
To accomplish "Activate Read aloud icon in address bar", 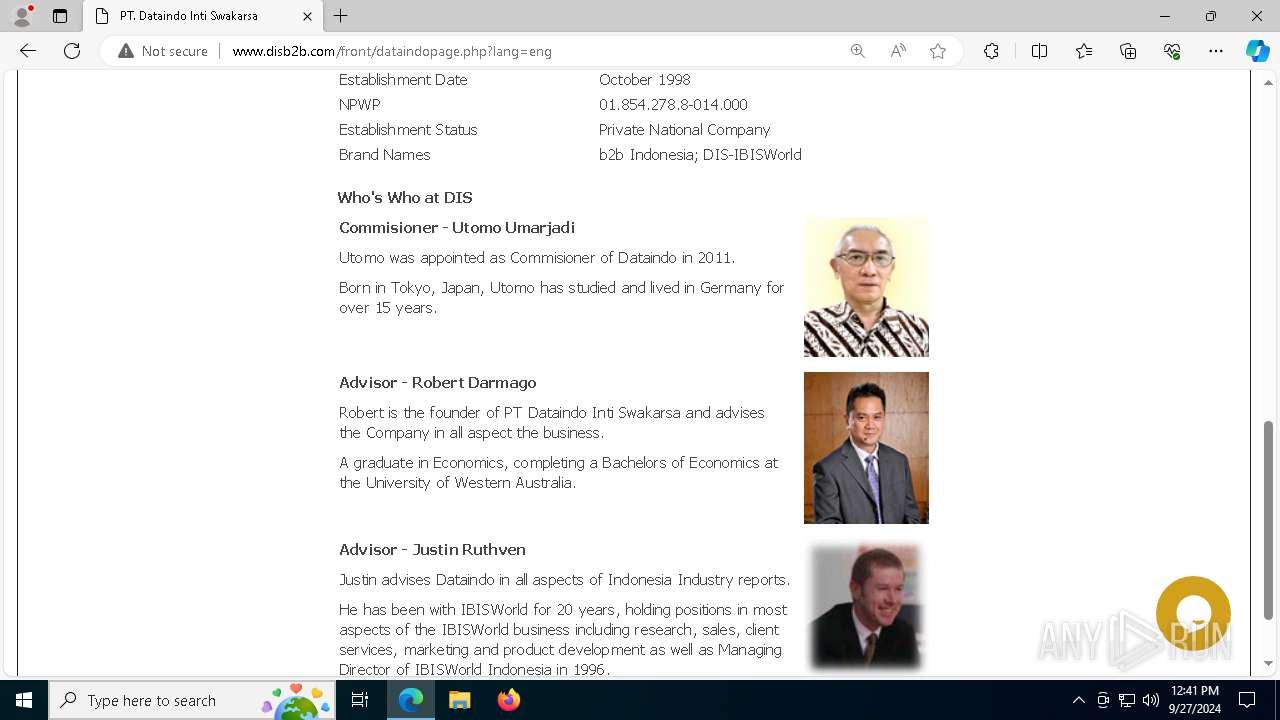I will coord(898,51).
